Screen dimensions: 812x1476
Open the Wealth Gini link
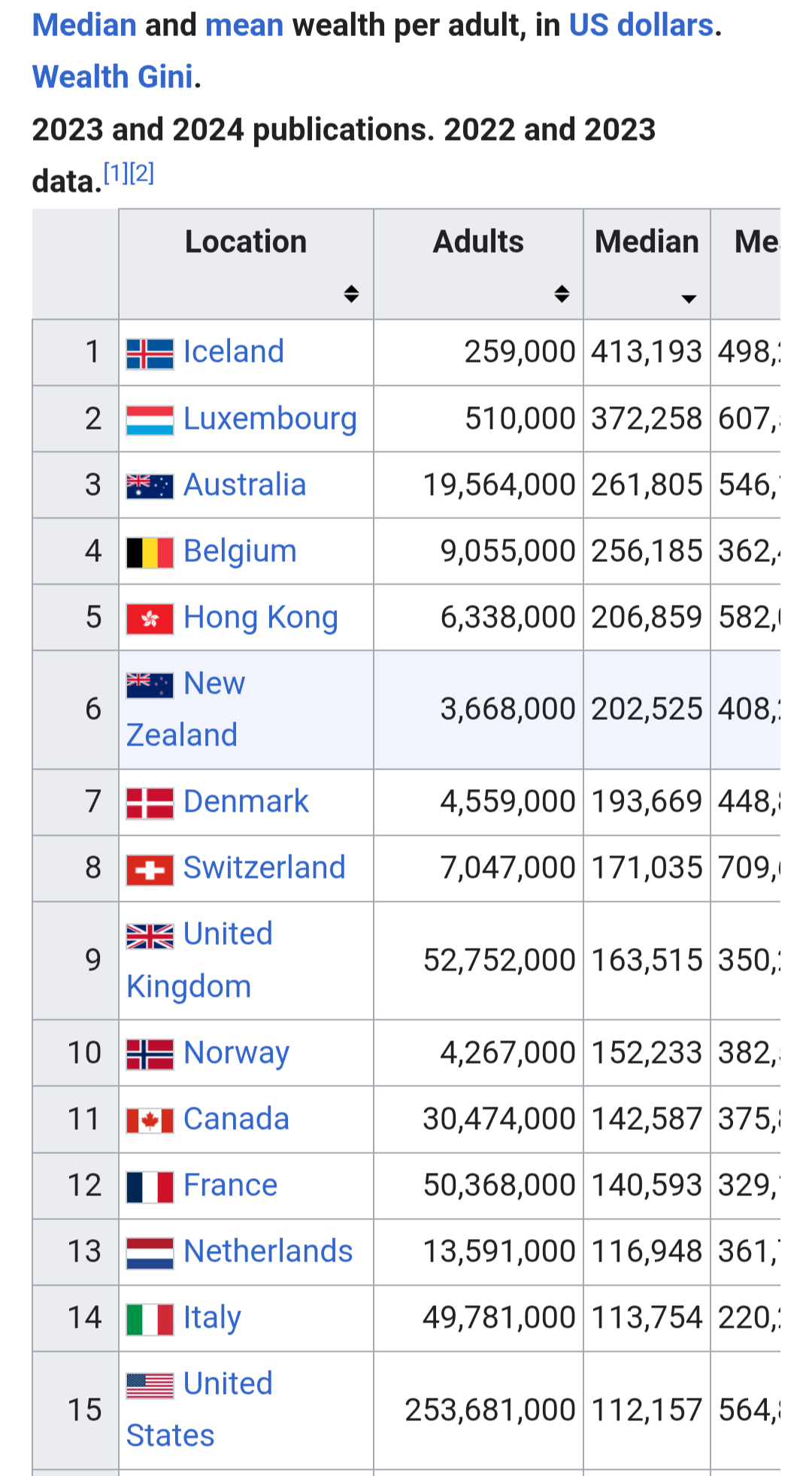113,77
